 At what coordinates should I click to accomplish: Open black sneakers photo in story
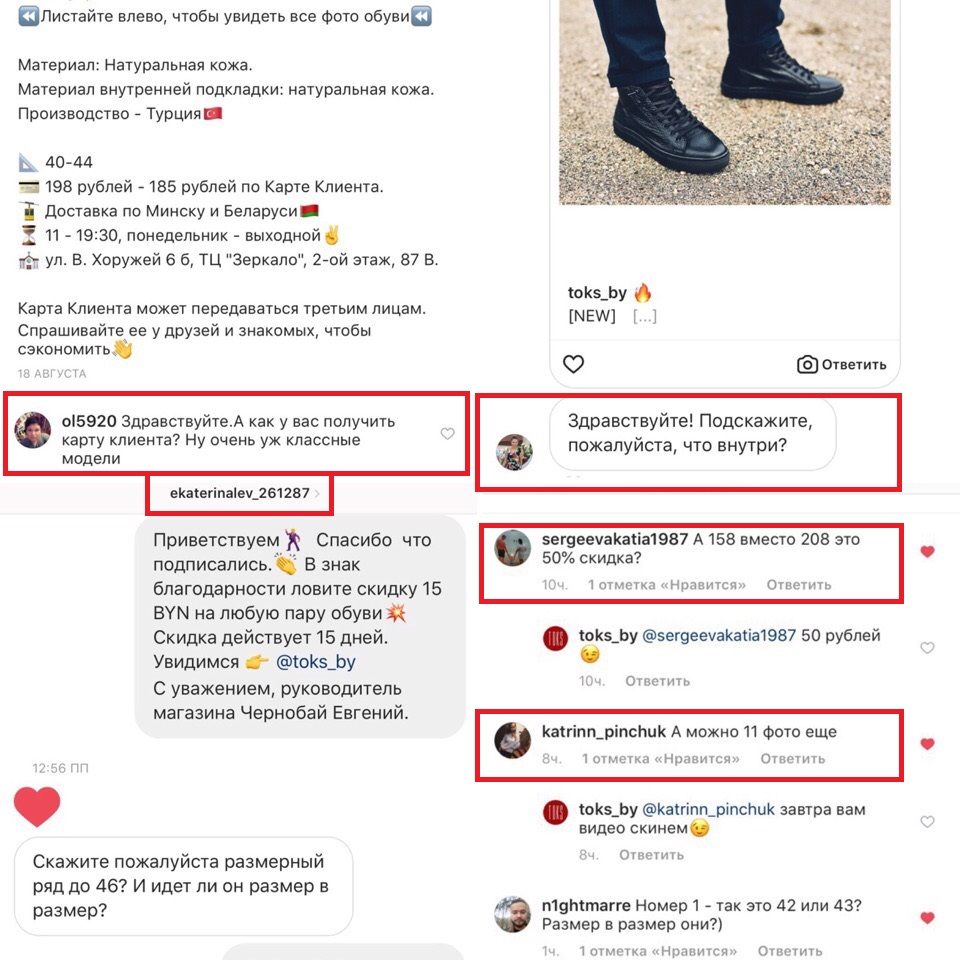pyautogui.click(x=725, y=102)
